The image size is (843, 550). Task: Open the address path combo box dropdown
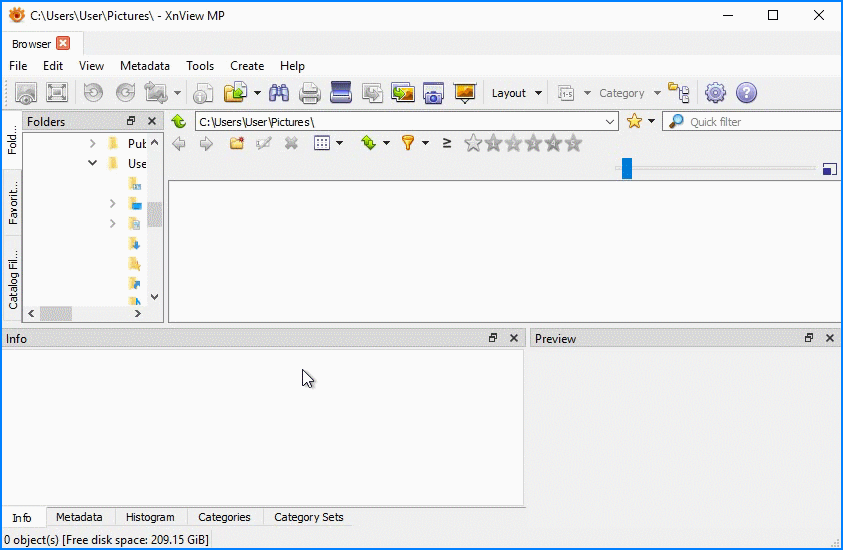pos(610,122)
